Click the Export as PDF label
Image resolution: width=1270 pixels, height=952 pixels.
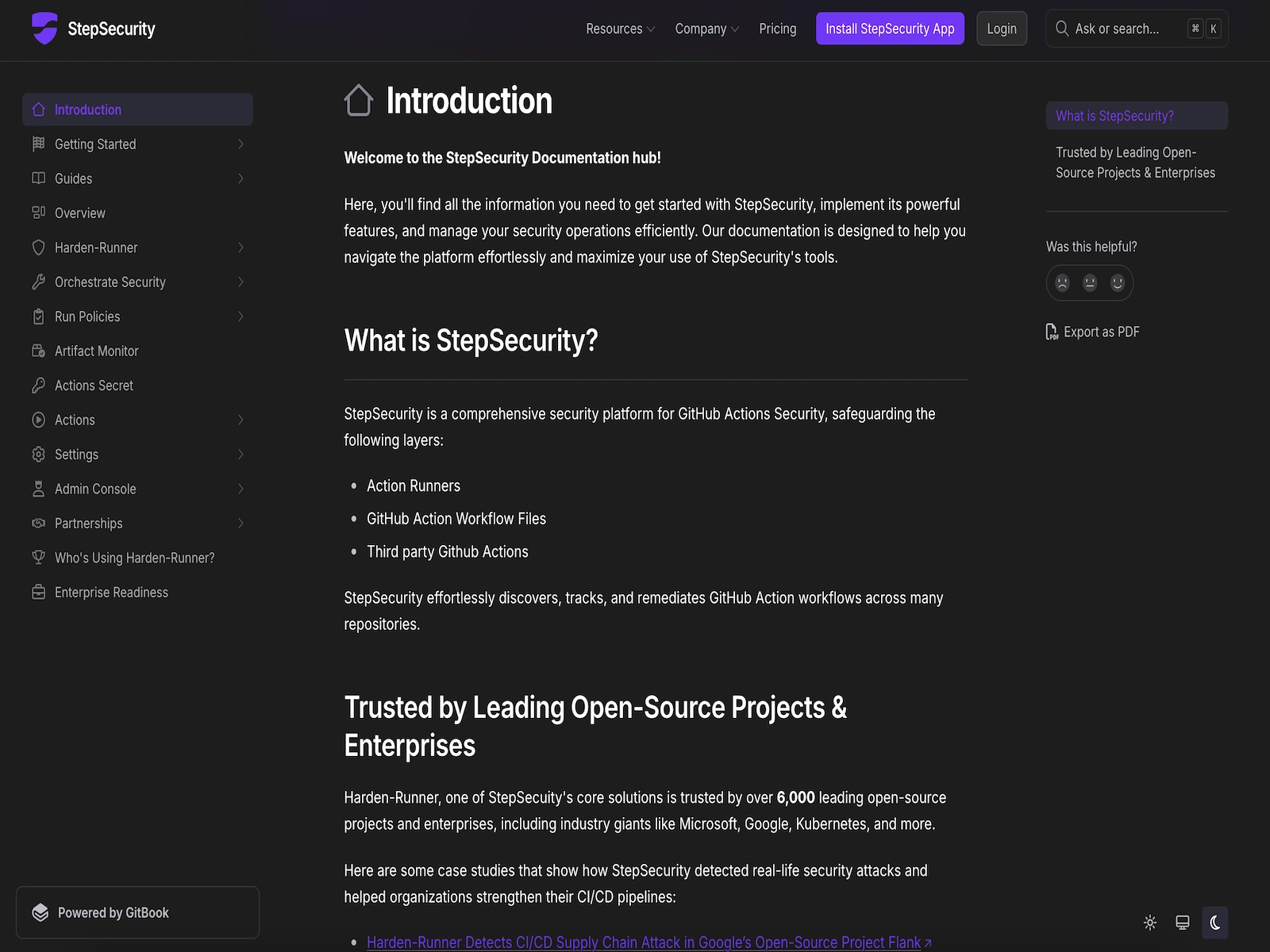(x=1102, y=332)
